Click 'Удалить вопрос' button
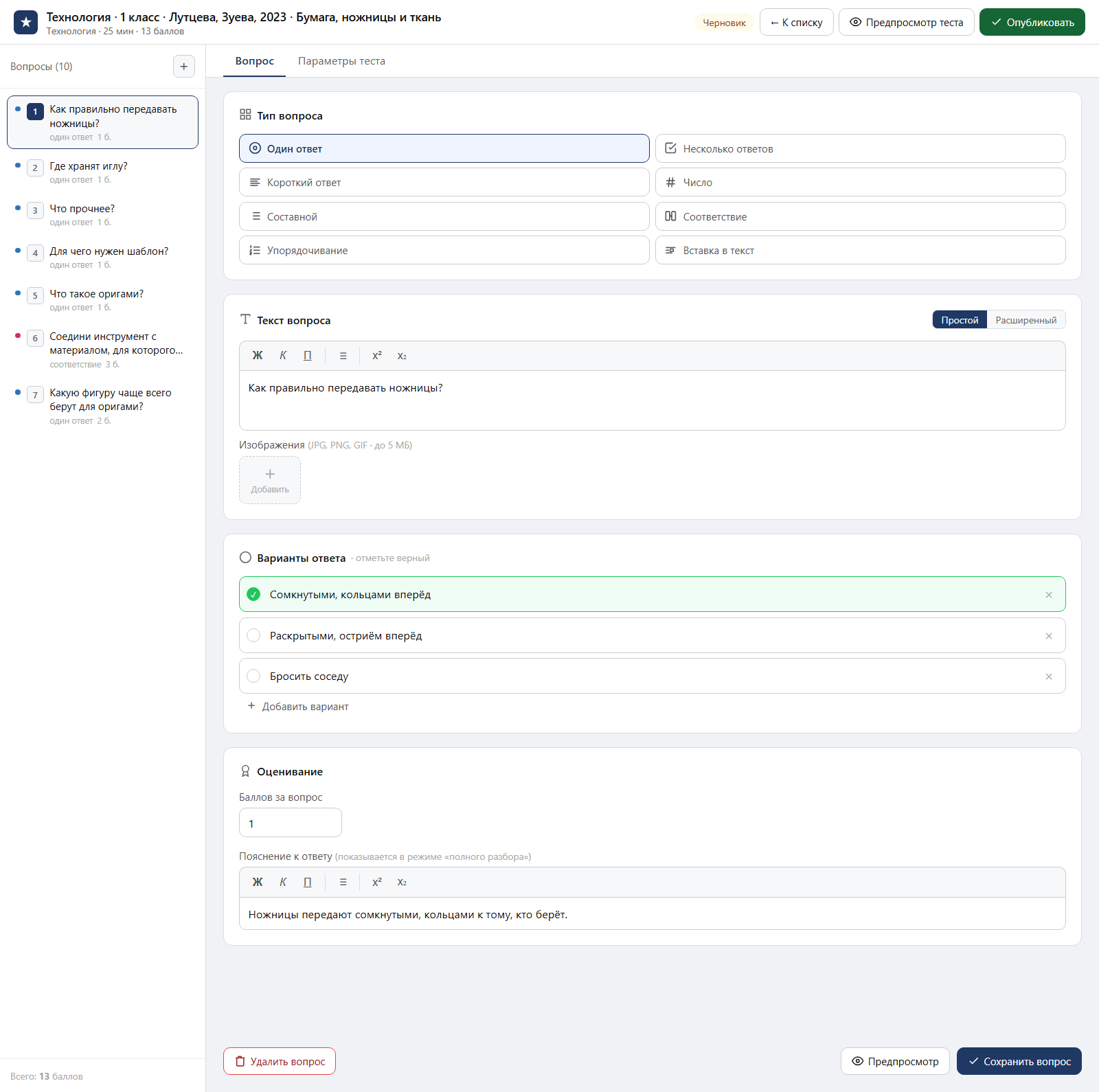This screenshot has width=1099, height=1092. [280, 1061]
